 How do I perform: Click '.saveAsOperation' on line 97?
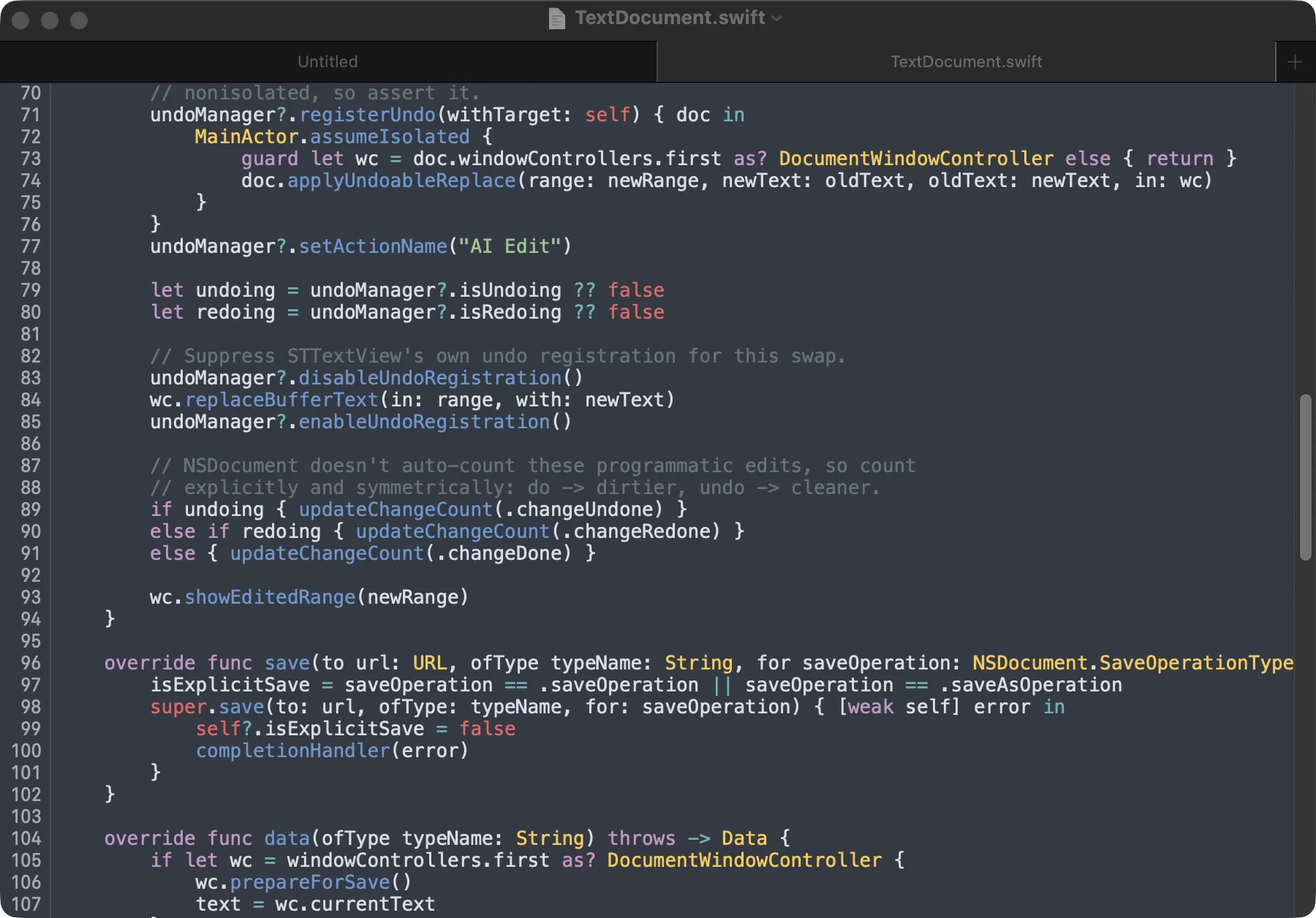pyautogui.click(x=1031, y=685)
